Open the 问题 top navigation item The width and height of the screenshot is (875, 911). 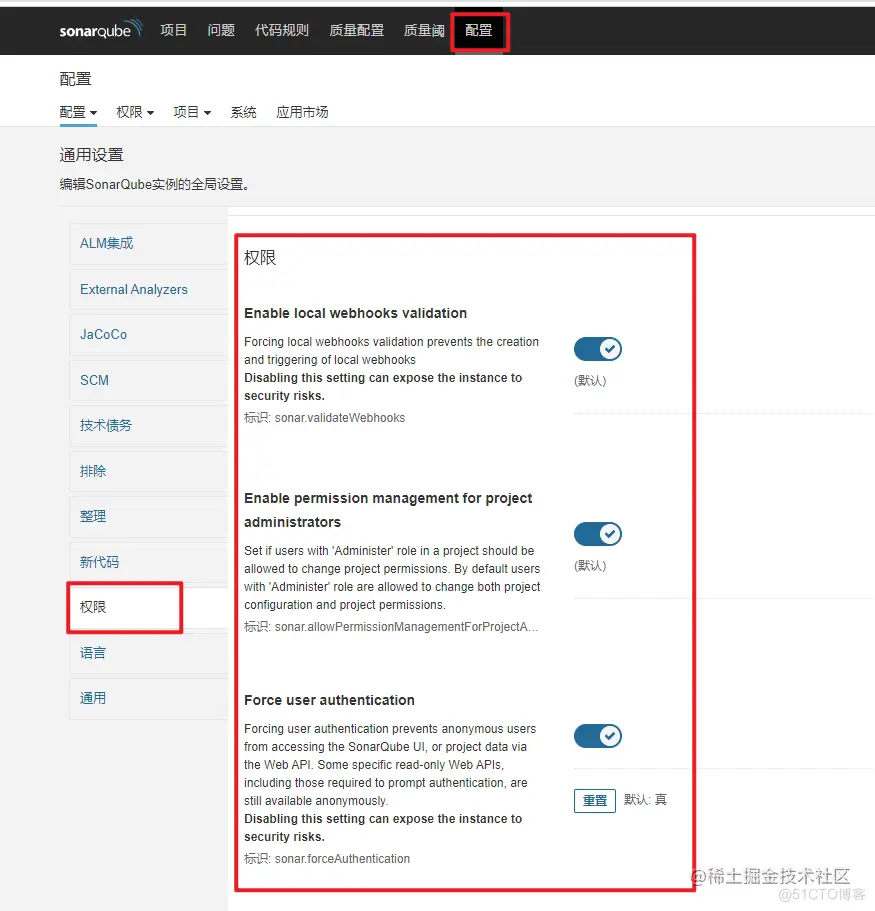point(221,30)
